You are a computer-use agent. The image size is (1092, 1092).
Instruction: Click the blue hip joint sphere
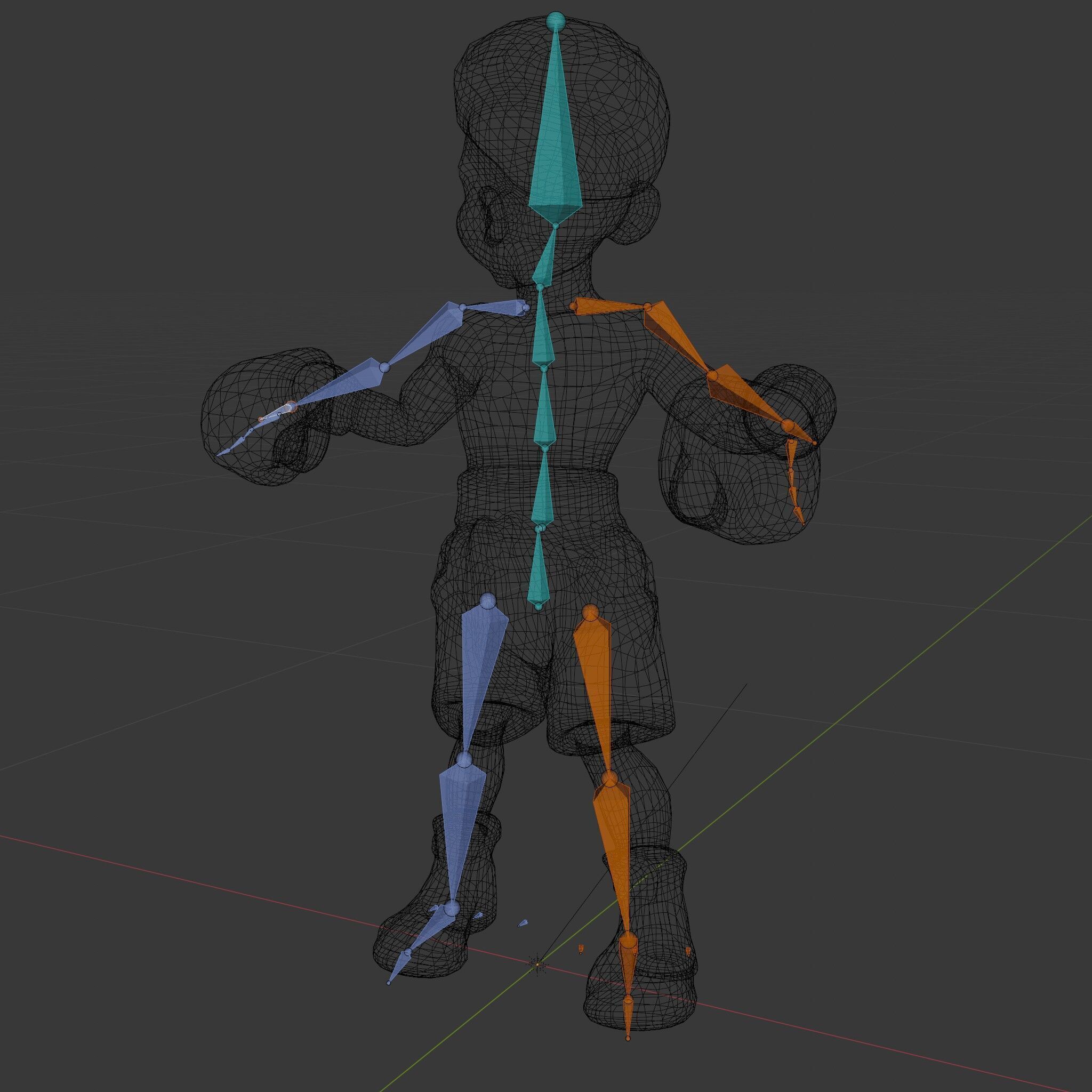tap(487, 601)
